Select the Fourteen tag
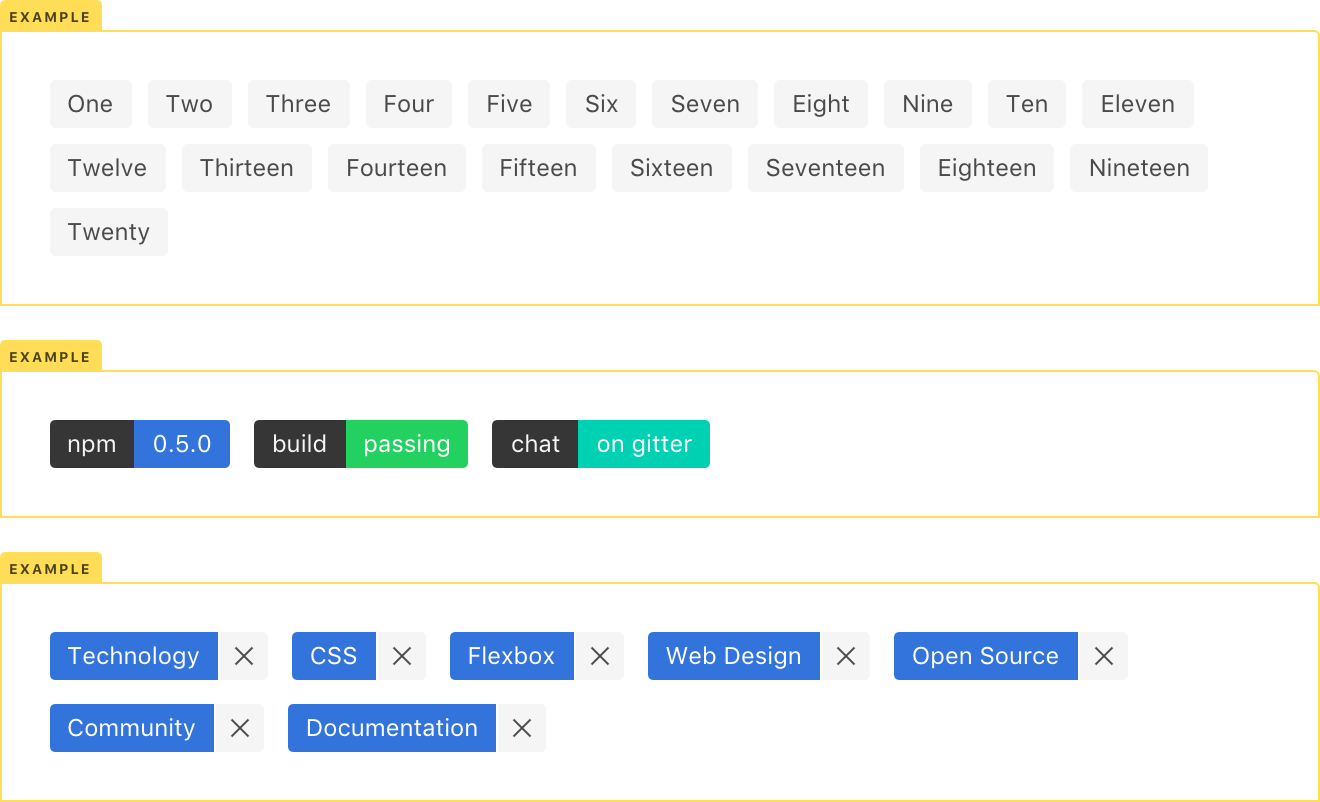1320x802 pixels. 396,168
